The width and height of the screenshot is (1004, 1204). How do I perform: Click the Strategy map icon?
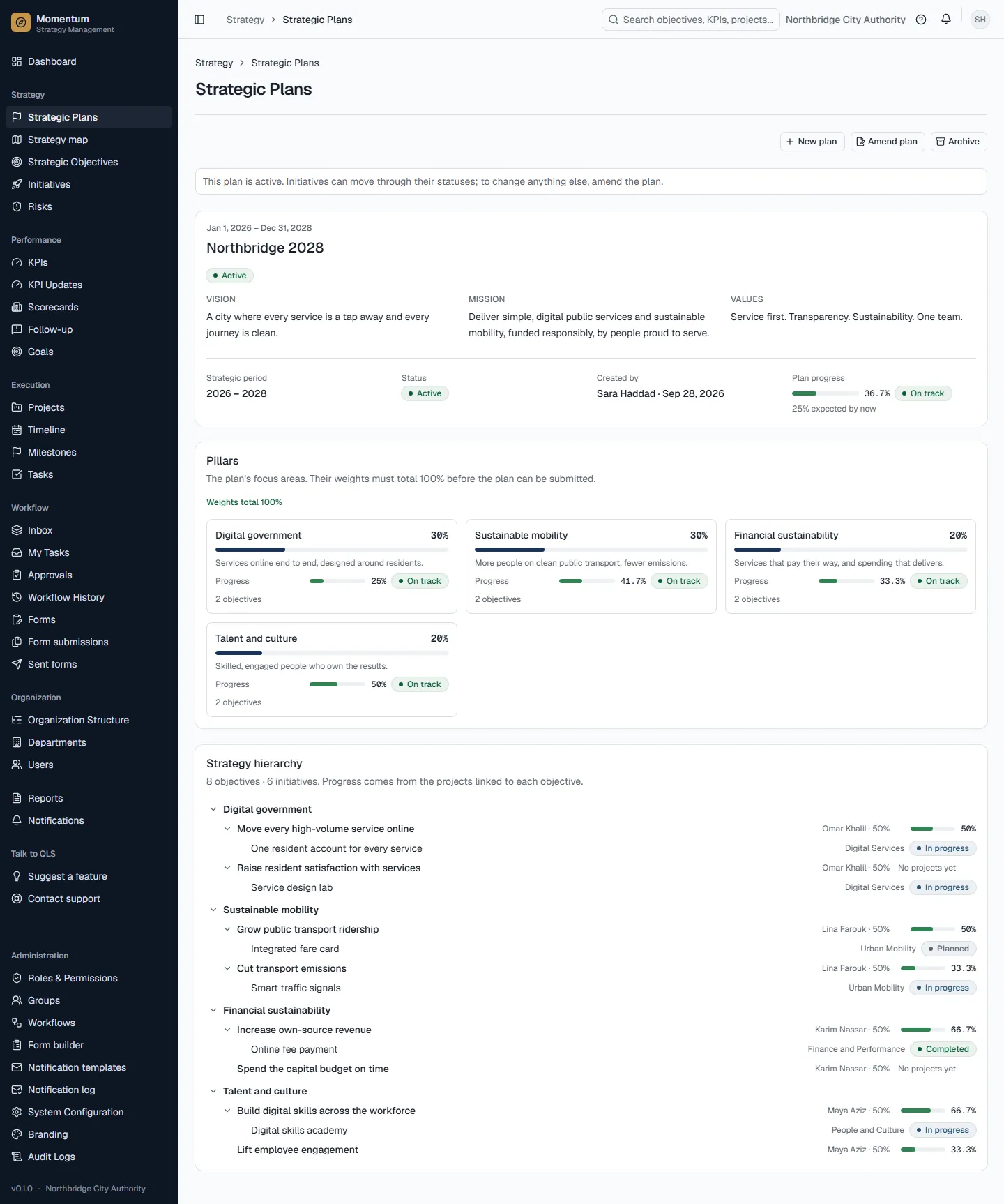pos(17,140)
